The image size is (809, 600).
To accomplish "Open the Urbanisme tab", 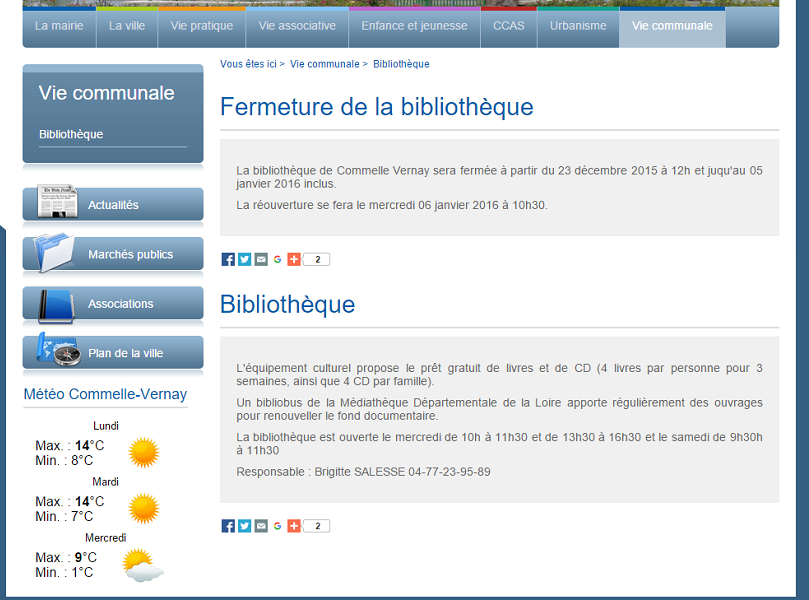I will [x=578, y=26].
